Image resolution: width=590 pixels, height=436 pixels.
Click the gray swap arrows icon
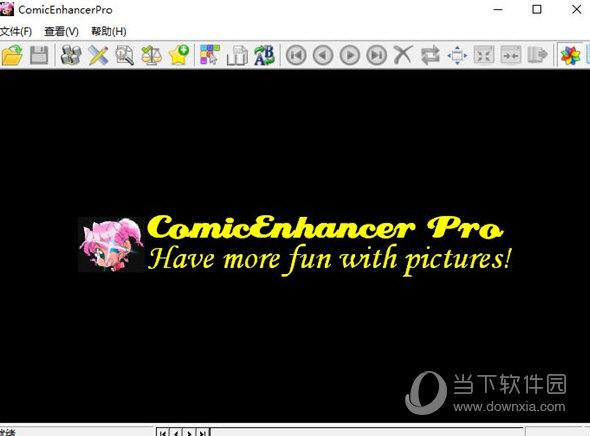[x=430, y=55]
